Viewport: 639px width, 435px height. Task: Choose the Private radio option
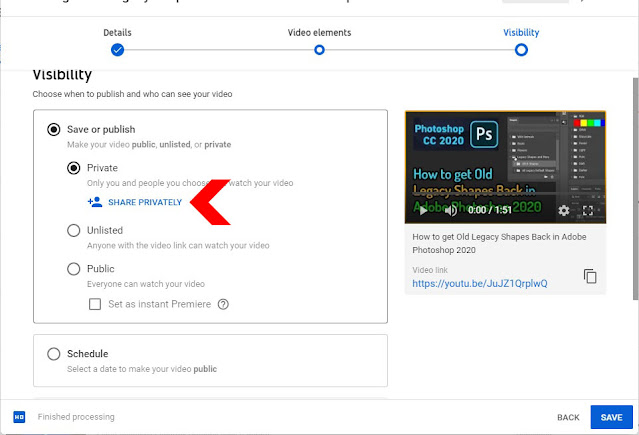tap(73, 168)
